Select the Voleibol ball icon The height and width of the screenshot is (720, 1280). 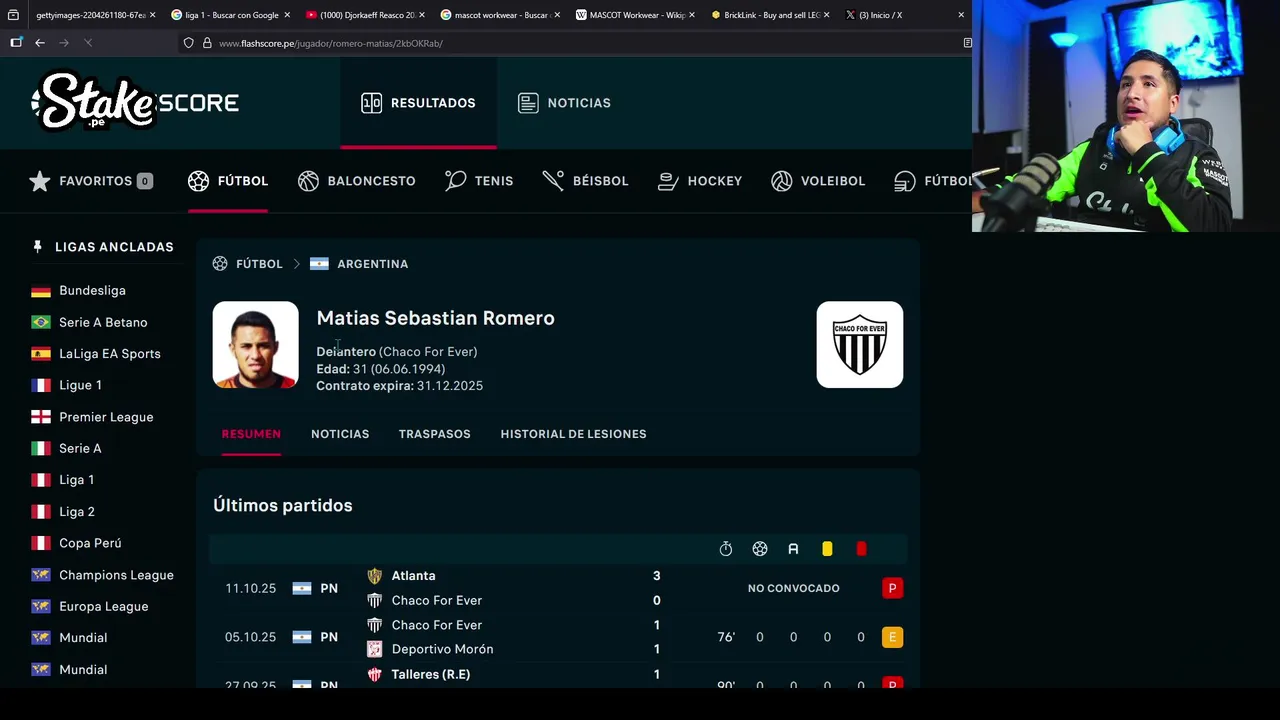pyautogui.click(x=782, y=181)
